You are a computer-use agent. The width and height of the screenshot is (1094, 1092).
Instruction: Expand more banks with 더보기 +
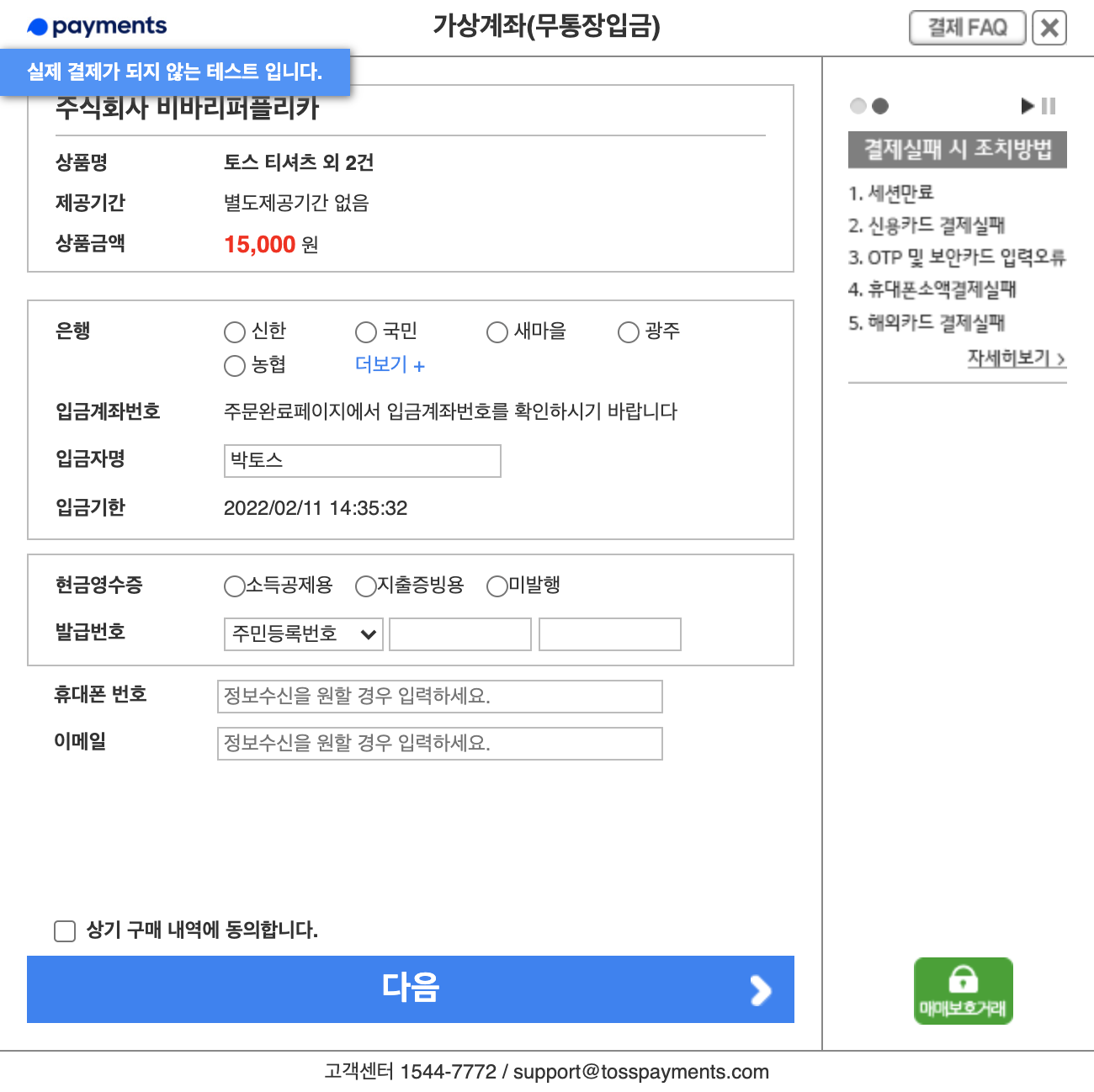tap(390, 364)
